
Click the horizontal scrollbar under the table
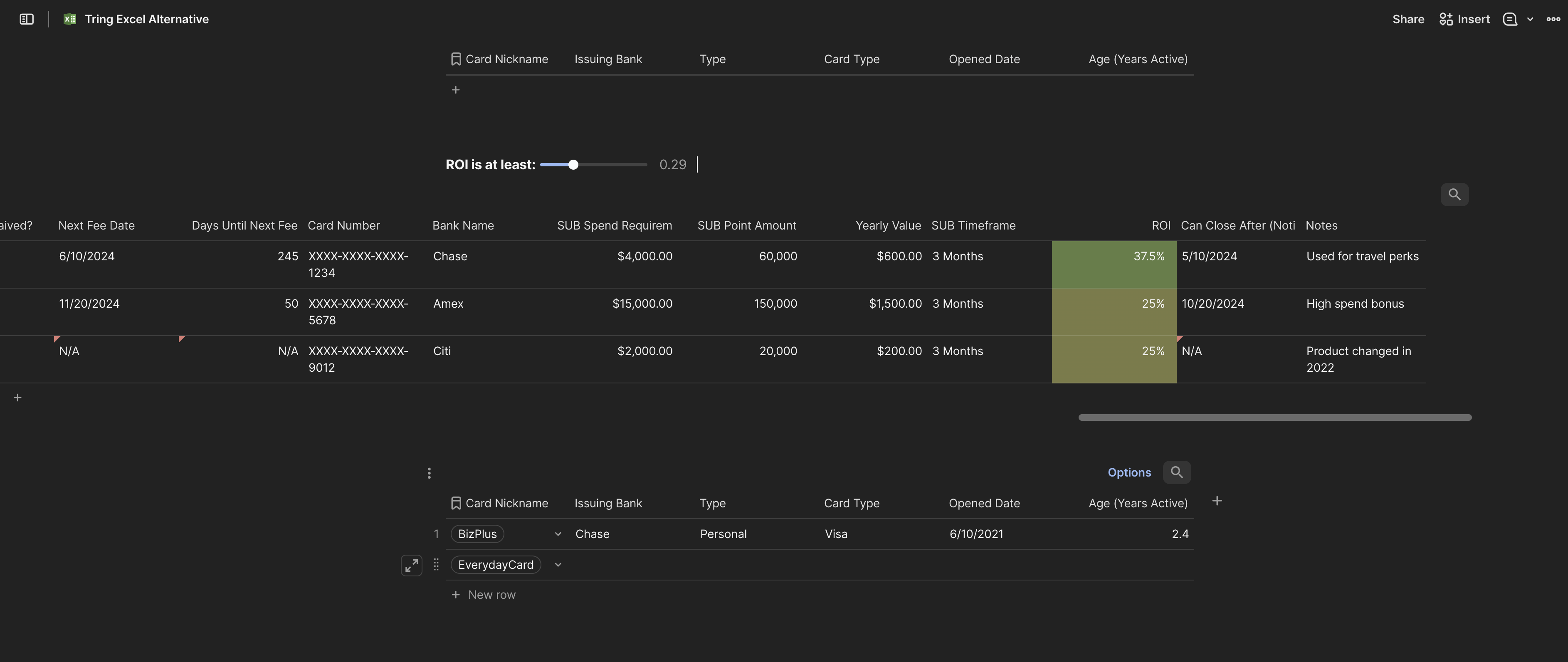coord(1274,417)
